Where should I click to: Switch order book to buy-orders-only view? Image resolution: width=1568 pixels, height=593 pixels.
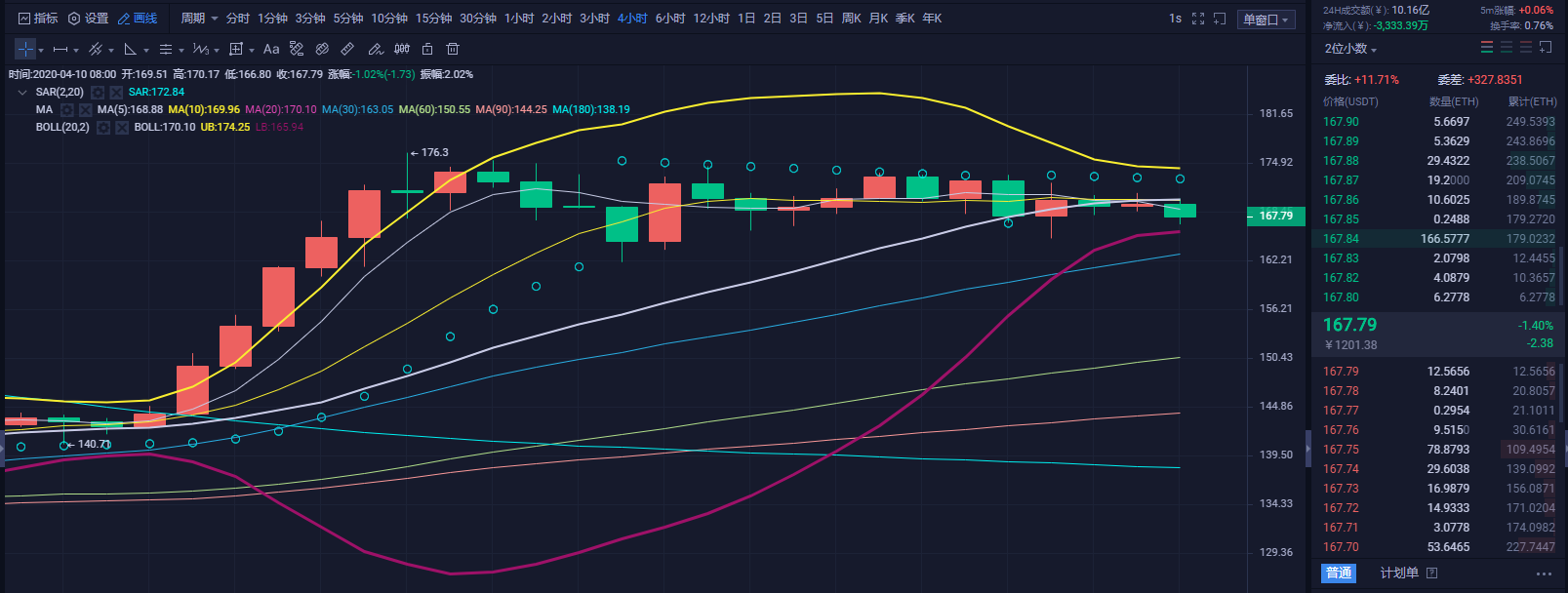(1507, 48)
